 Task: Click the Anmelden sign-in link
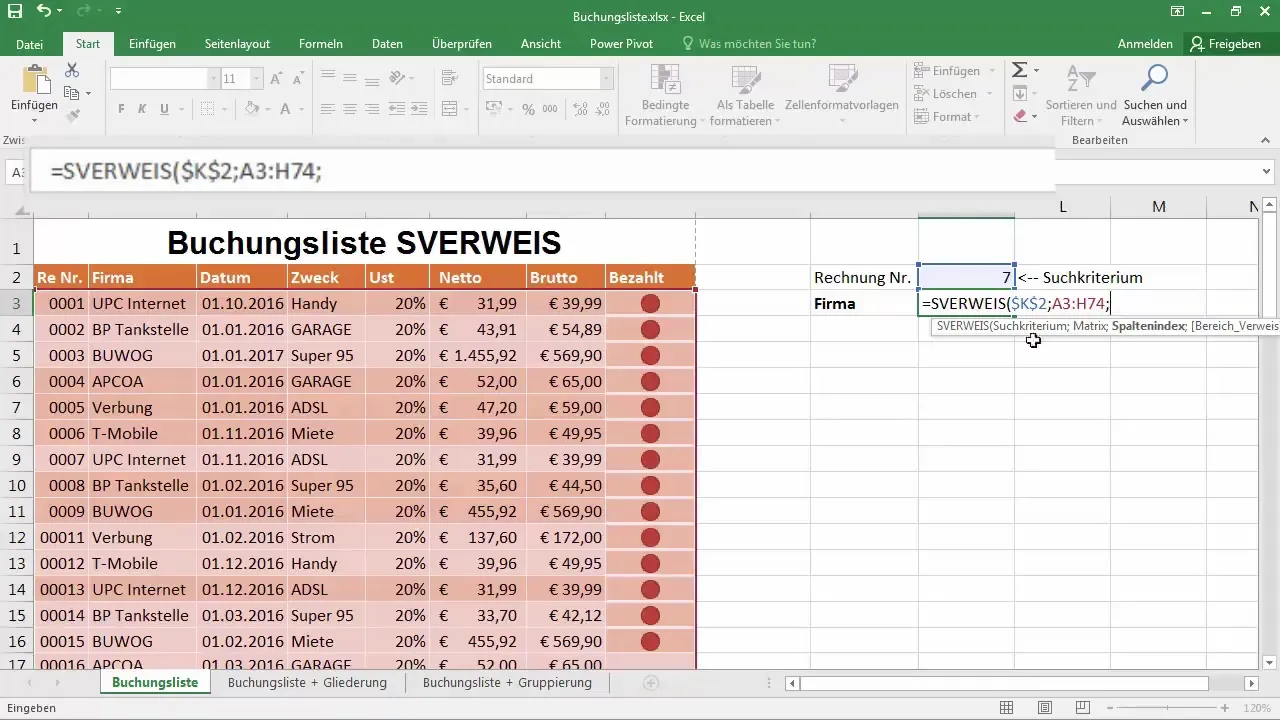pos(1145,44)
